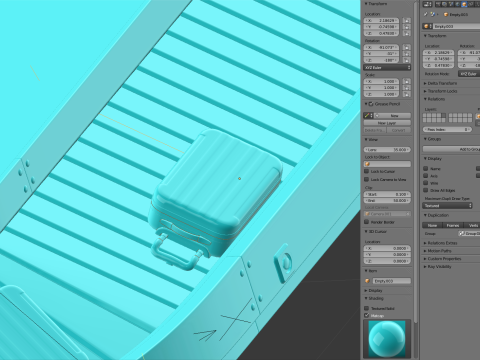This screenshot has height=360, width=480.
Task: Click the lock icon beside Rotation X
Action: [x=406, y=47]
